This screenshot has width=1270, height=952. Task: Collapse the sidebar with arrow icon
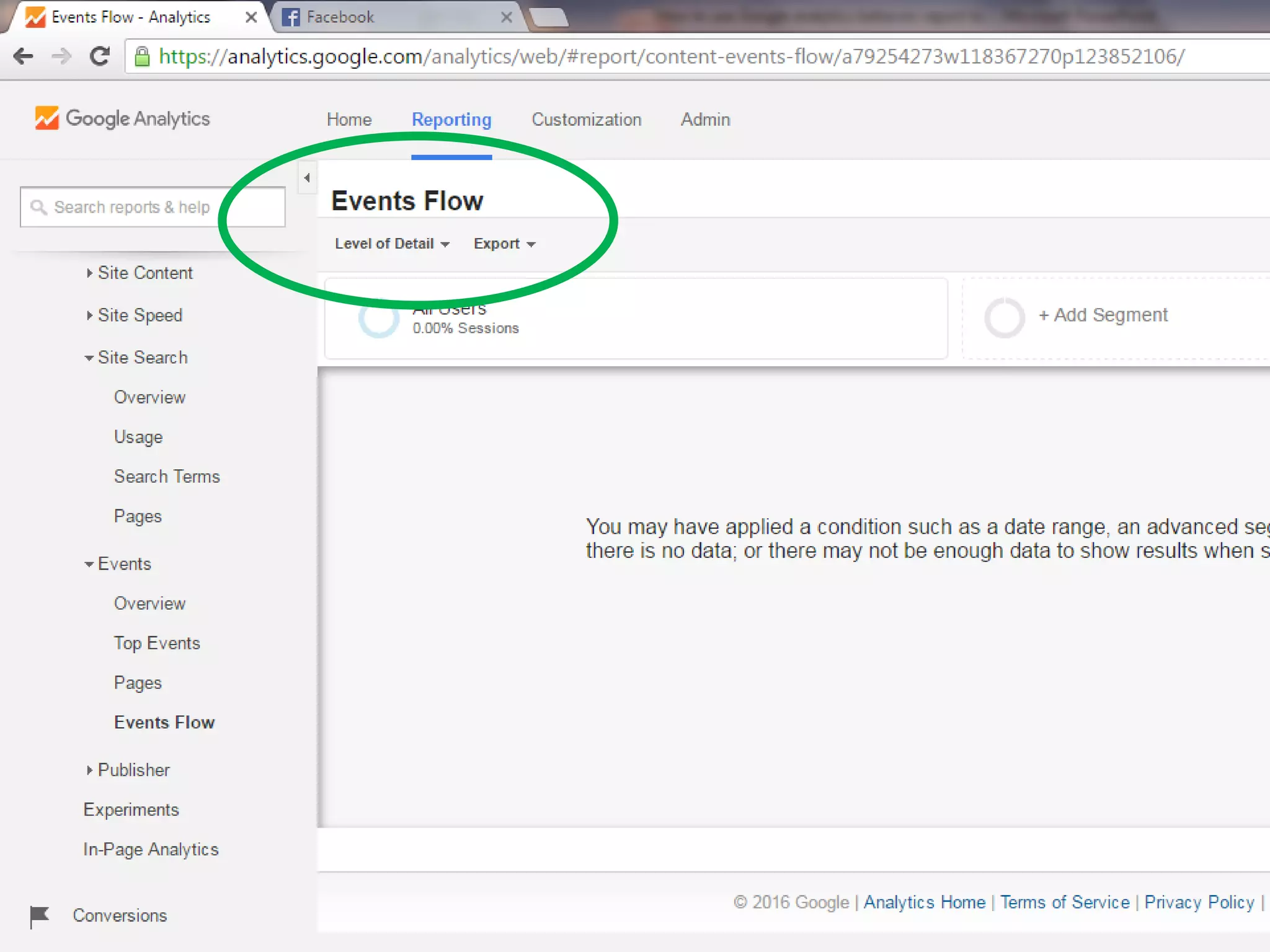[x=307, y=178]
